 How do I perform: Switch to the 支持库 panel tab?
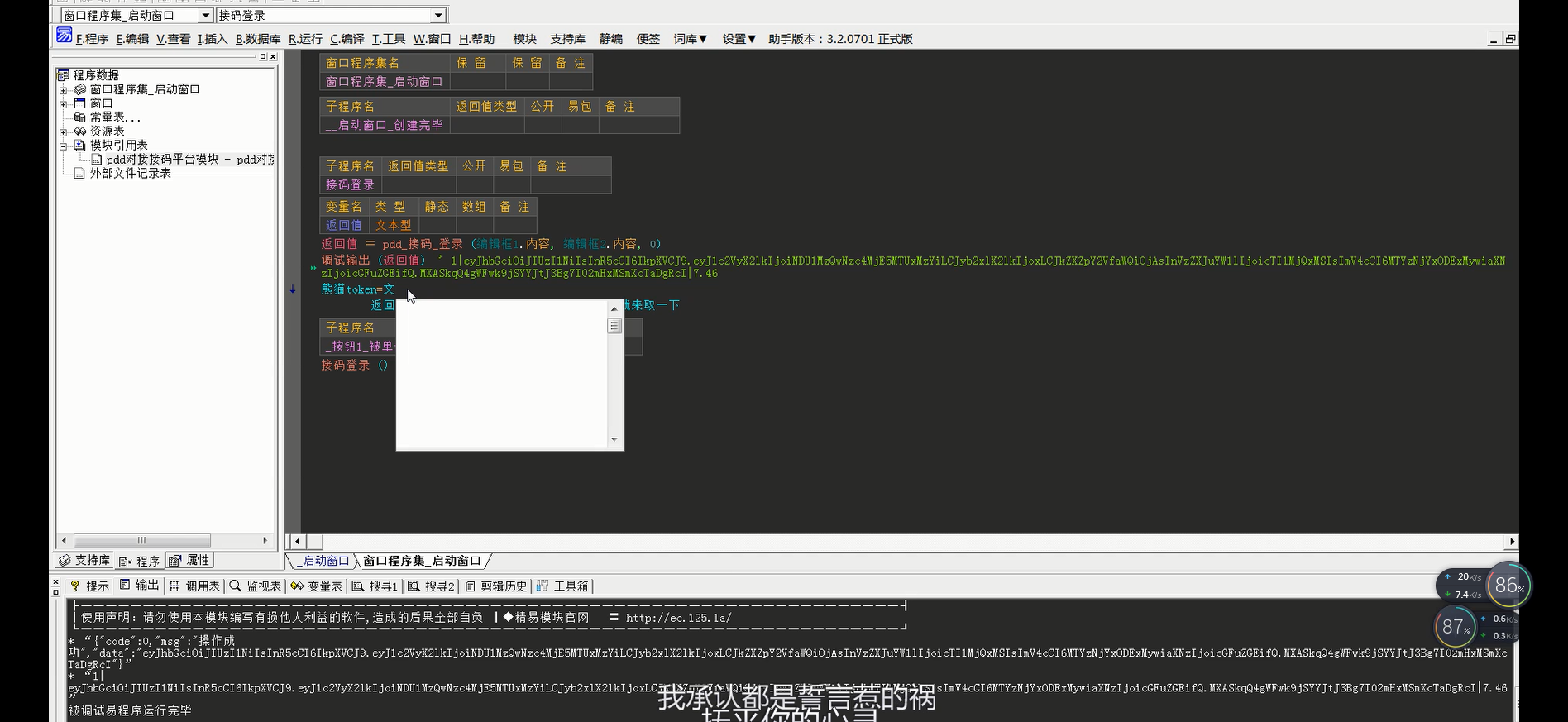point(84,561)
